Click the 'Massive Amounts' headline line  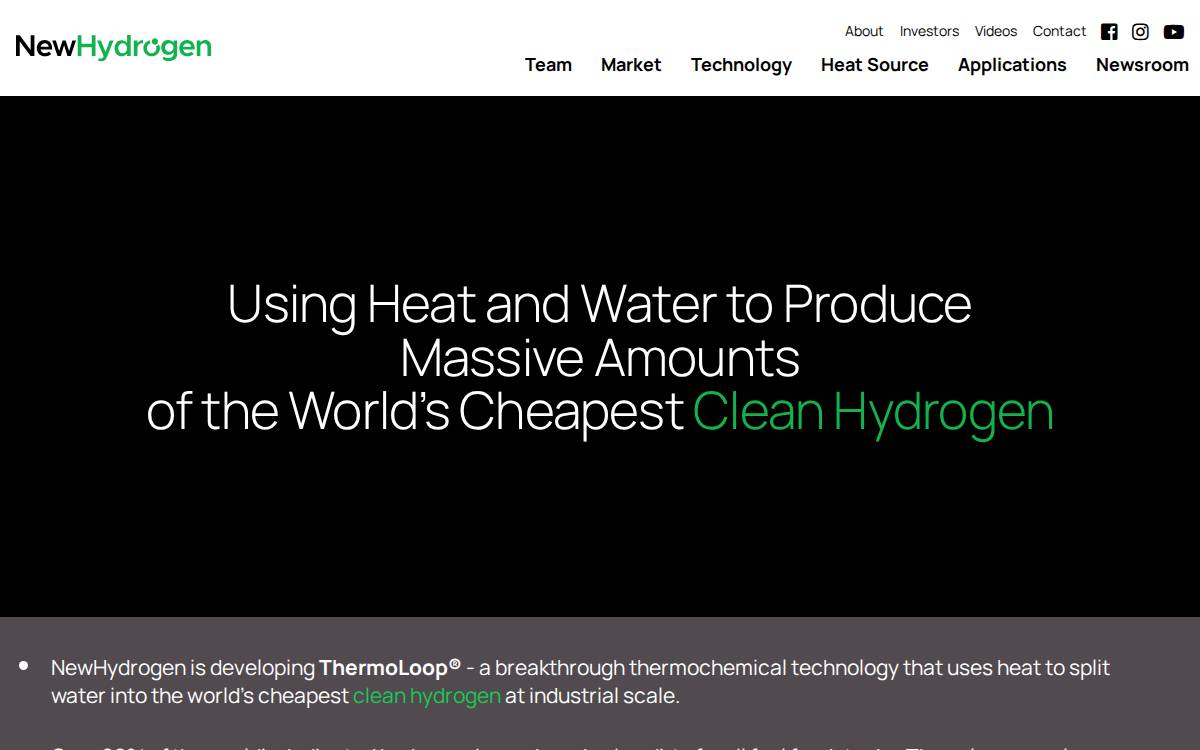600,358
